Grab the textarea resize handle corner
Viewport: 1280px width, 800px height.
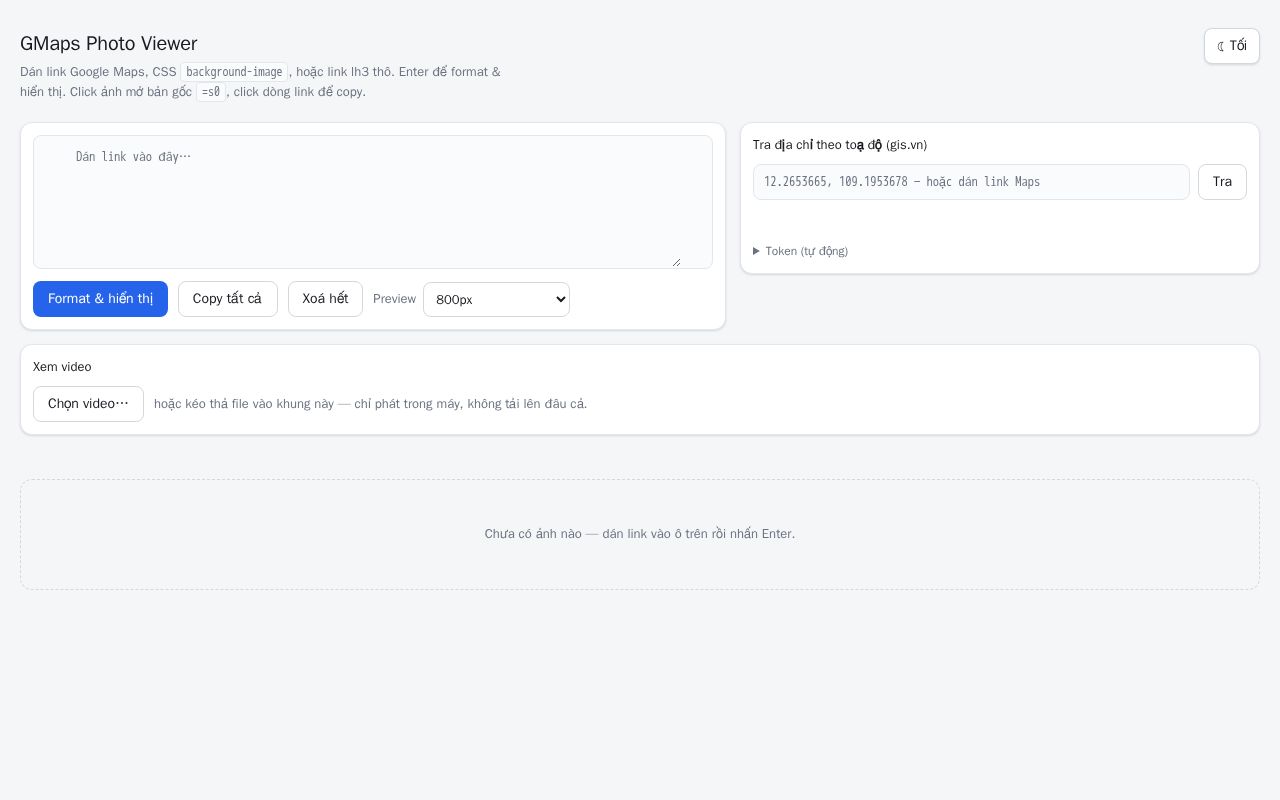click(676, 262)
